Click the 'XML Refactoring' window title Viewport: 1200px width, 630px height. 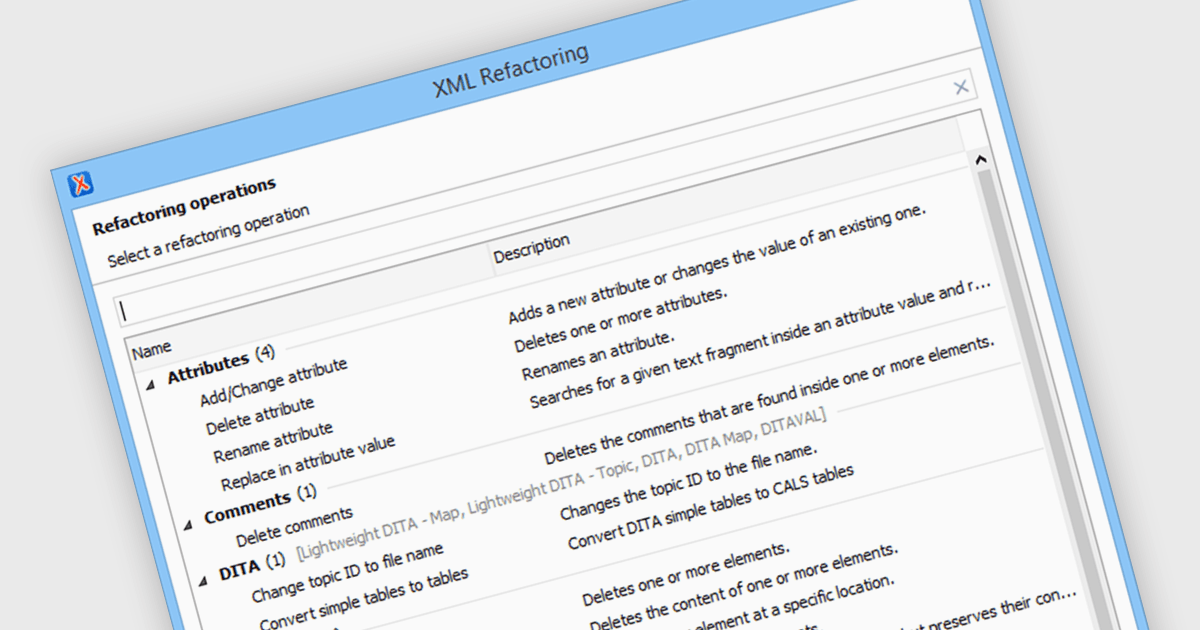click(x=511, y=69)
